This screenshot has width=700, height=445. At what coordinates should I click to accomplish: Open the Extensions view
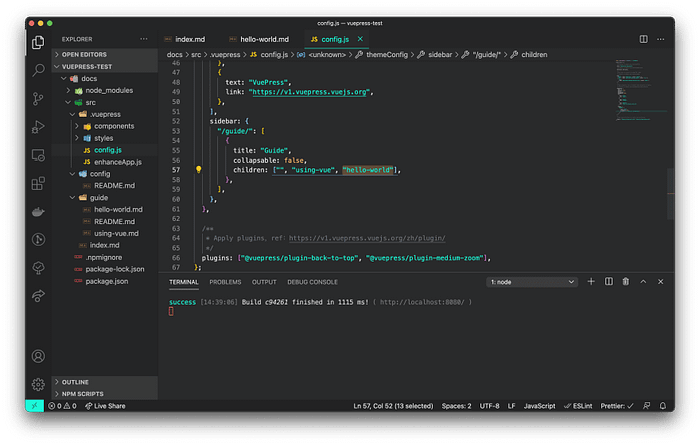click(38, 183)
